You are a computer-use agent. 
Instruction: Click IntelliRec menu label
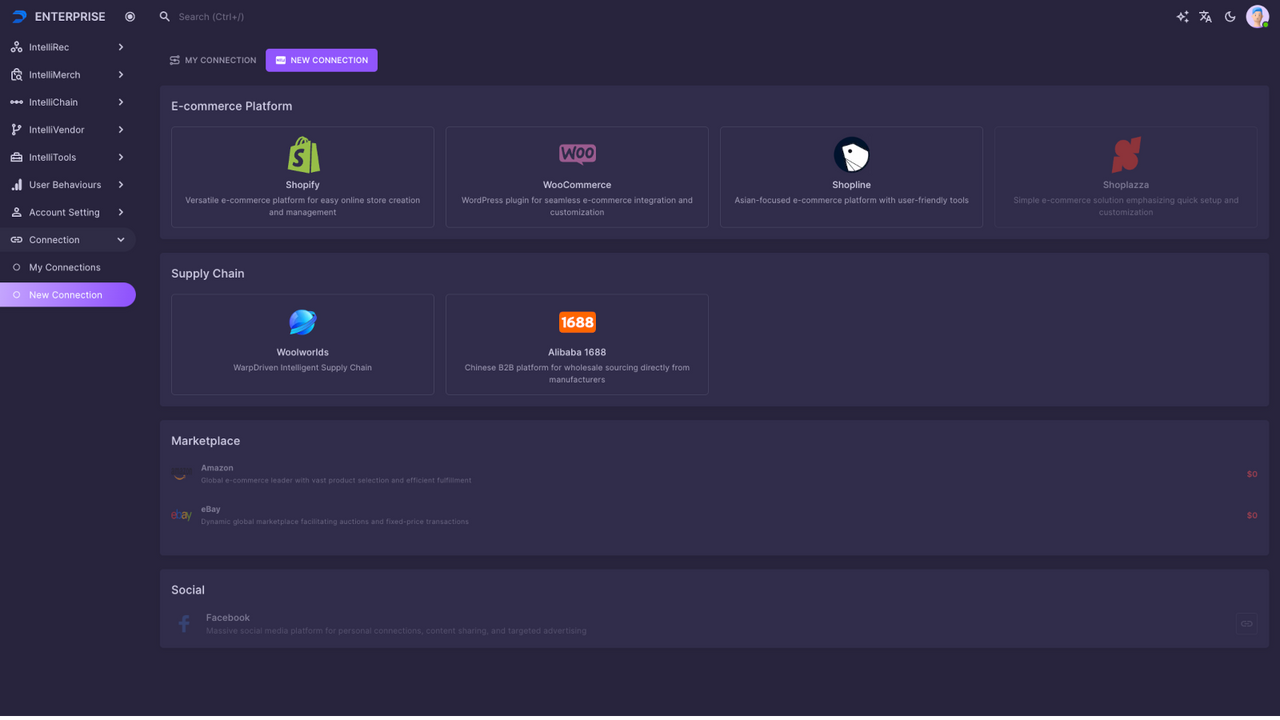pos(49,47)
